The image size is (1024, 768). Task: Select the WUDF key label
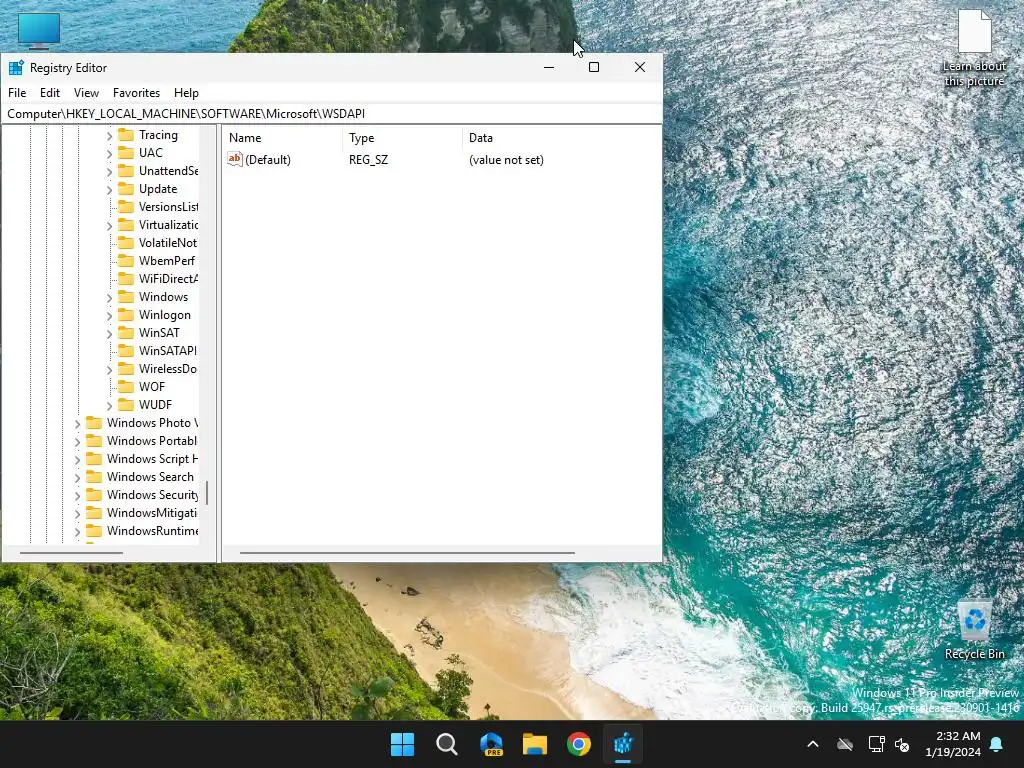tap(155, 405)
